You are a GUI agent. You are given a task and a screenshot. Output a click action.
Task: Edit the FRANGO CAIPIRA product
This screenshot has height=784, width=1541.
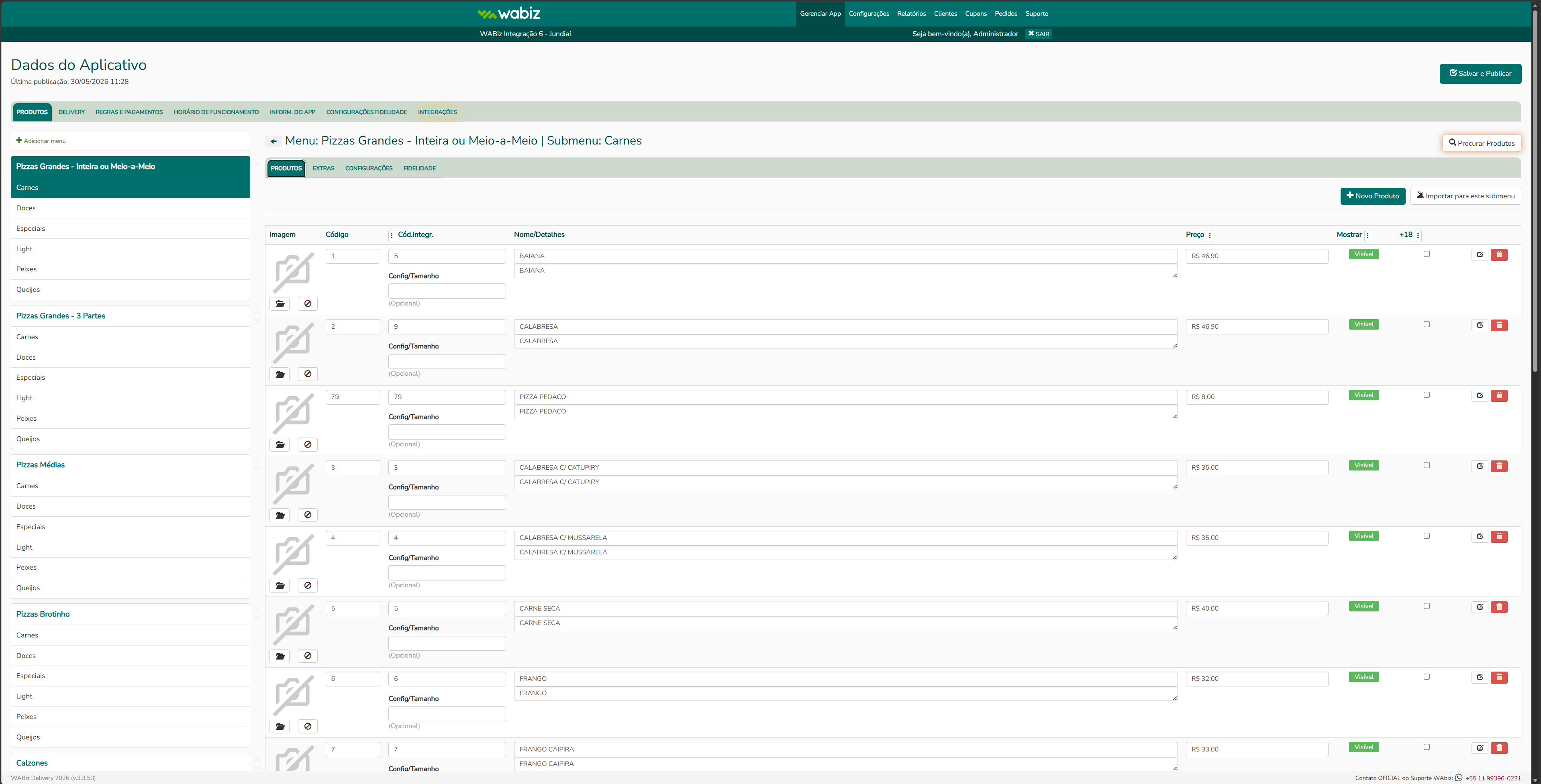pyautogui.click(x=1480, y=748)
